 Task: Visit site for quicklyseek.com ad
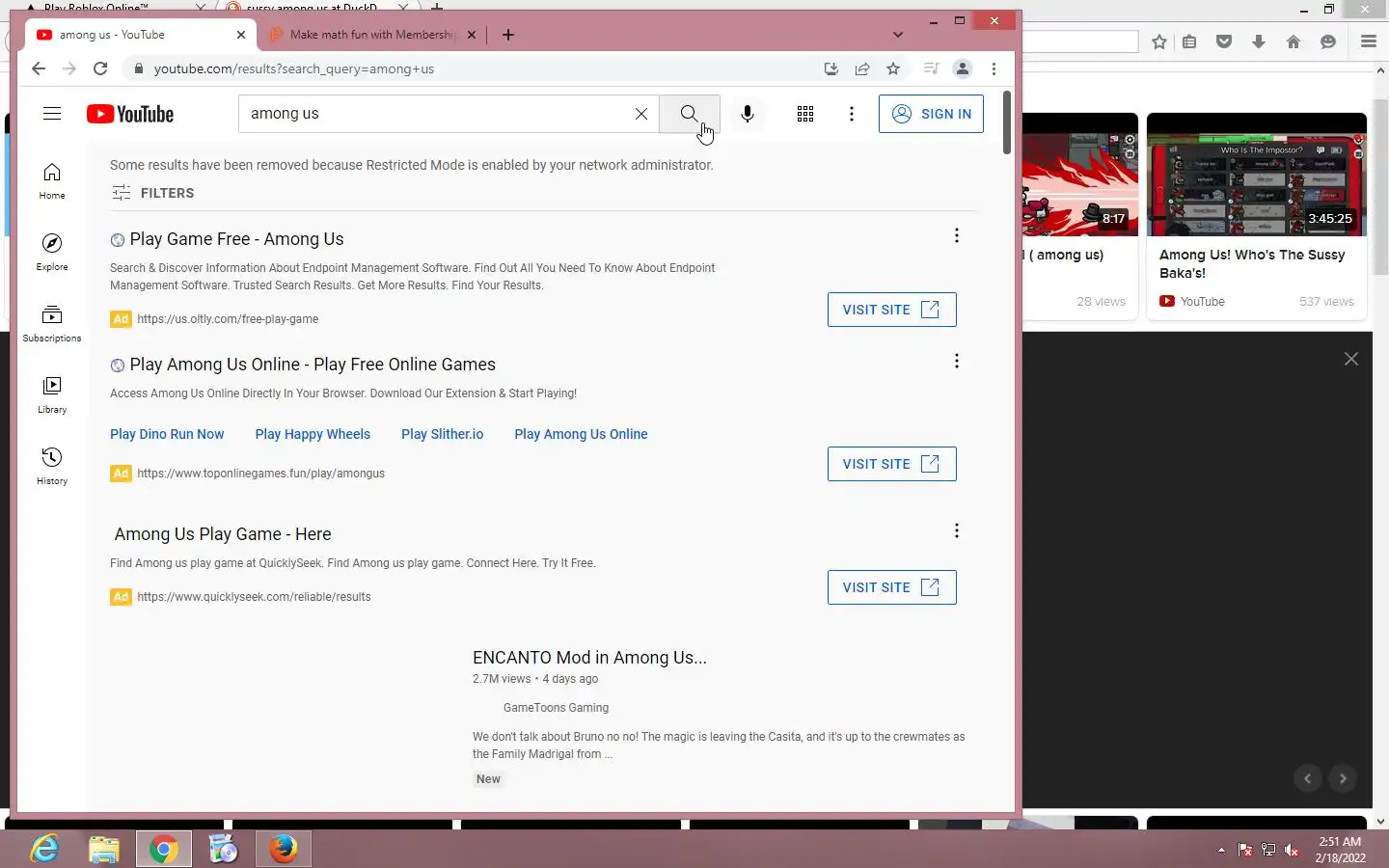click(891, 587)
